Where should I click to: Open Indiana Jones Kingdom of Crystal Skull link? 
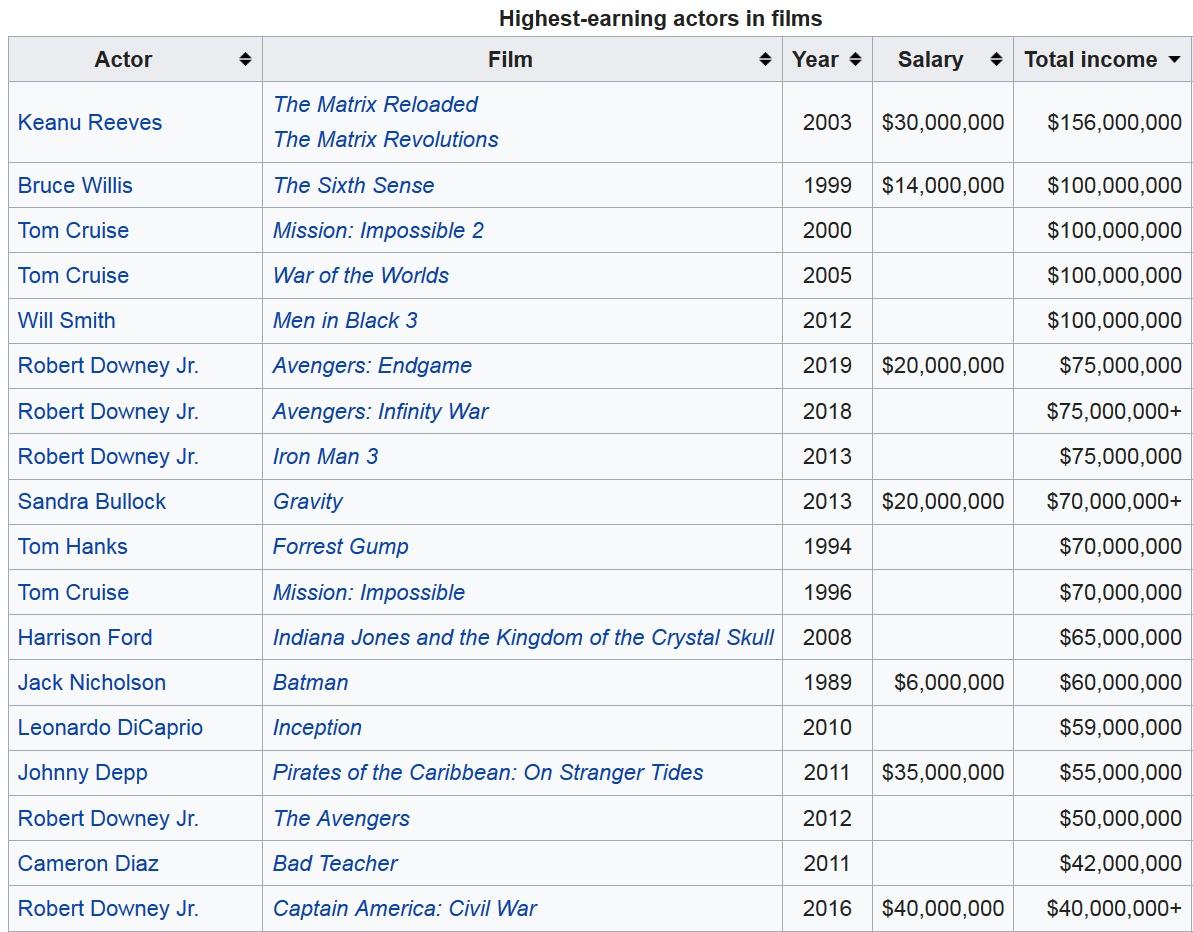pyautogui.click(x=523, y=637)
